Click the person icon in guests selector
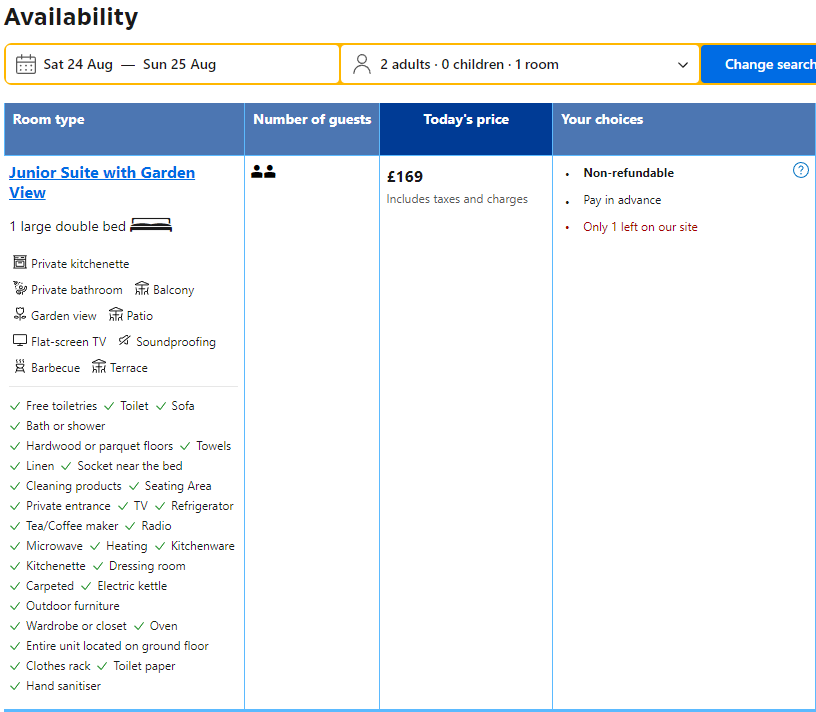The height and width of the screenshot is (712, 816). 362,65
